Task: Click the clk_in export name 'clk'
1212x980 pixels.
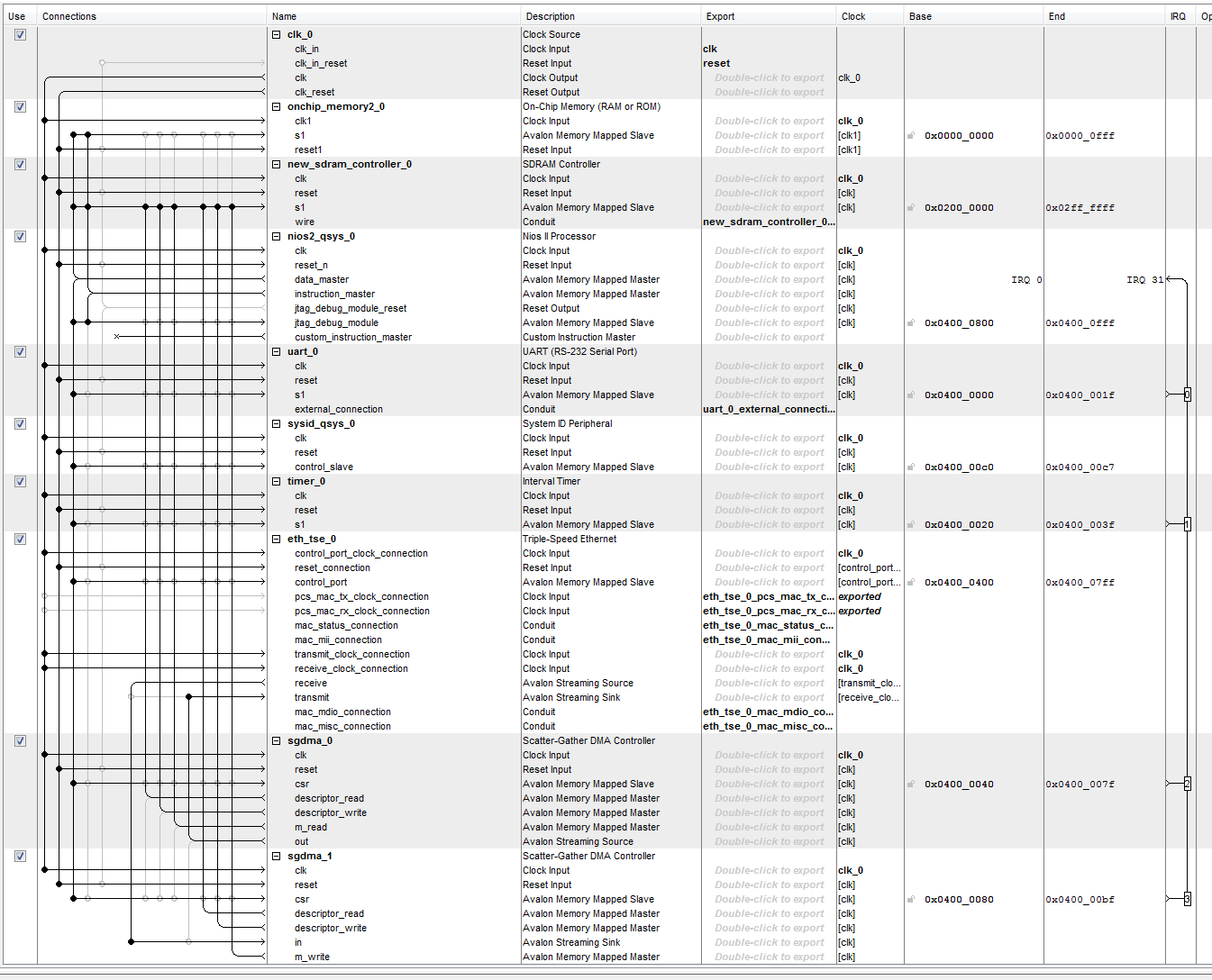Action: coord(710,49)
